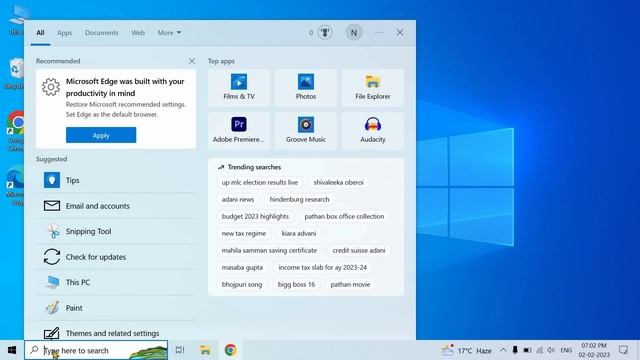This screenshot has height=360, width=640.
Task: Search trending 'kiara advani'
Action: (x=299, y=233)
